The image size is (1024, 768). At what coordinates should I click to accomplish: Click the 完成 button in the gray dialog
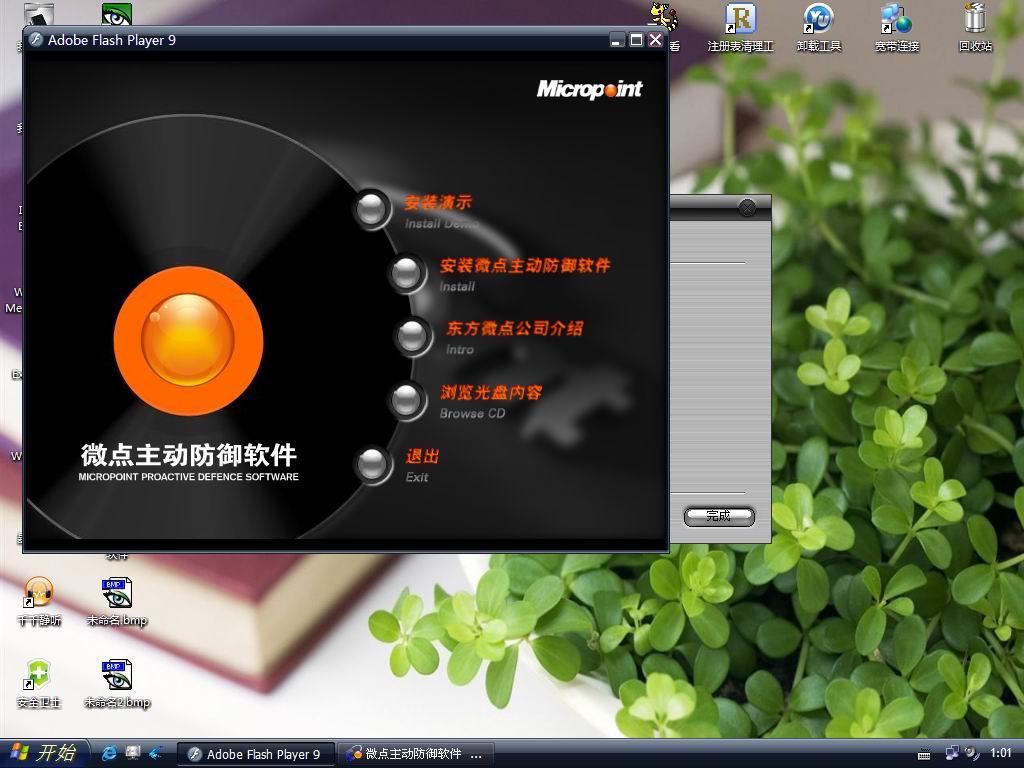719,516
